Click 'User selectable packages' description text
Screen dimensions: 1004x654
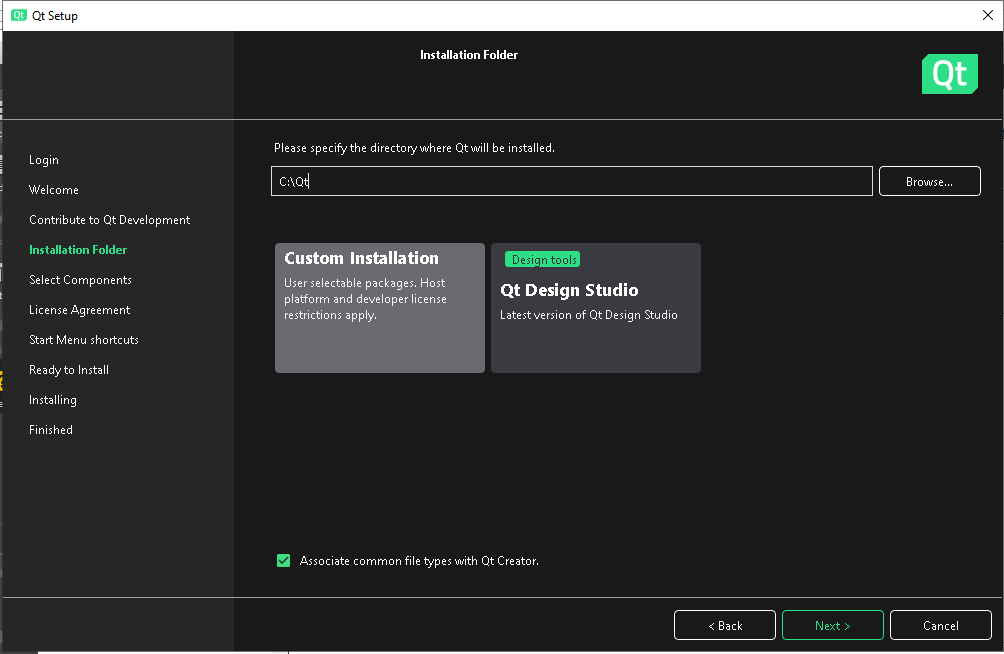point(365,298)
